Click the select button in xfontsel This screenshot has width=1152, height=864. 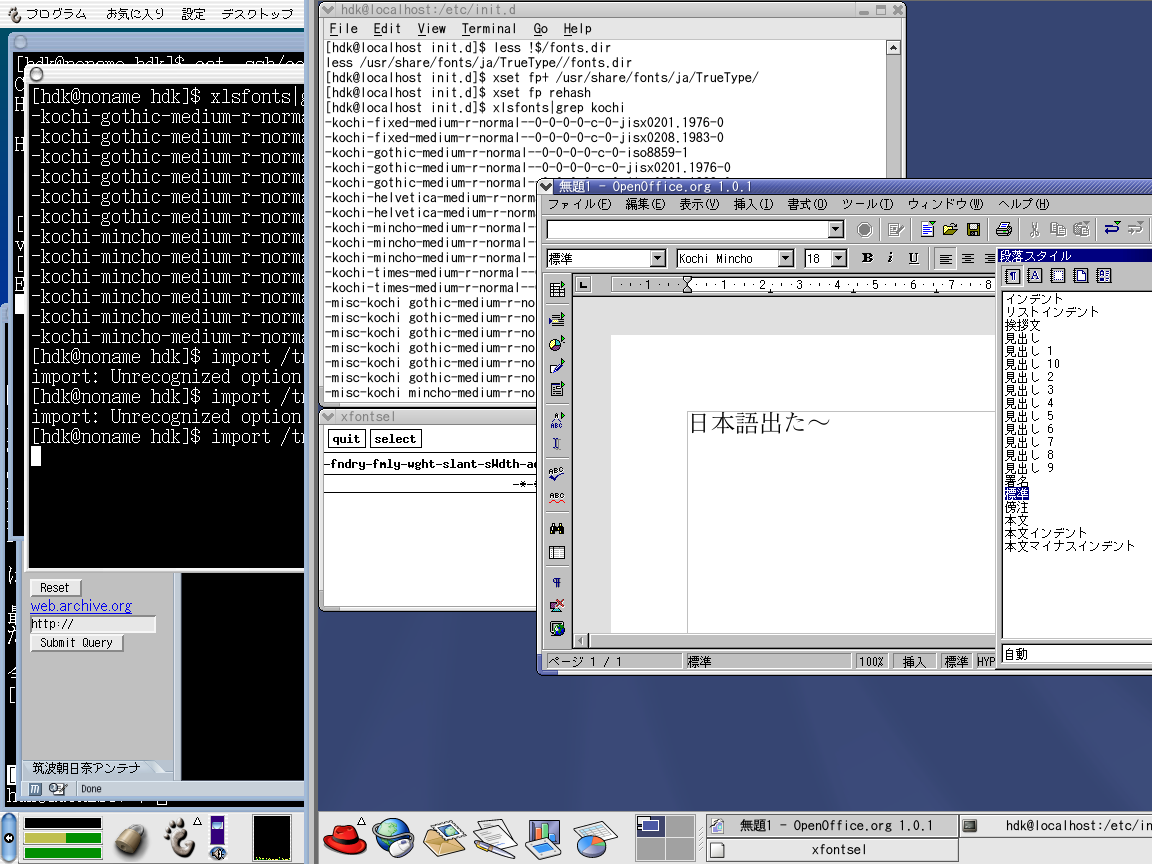pos(395,439)
